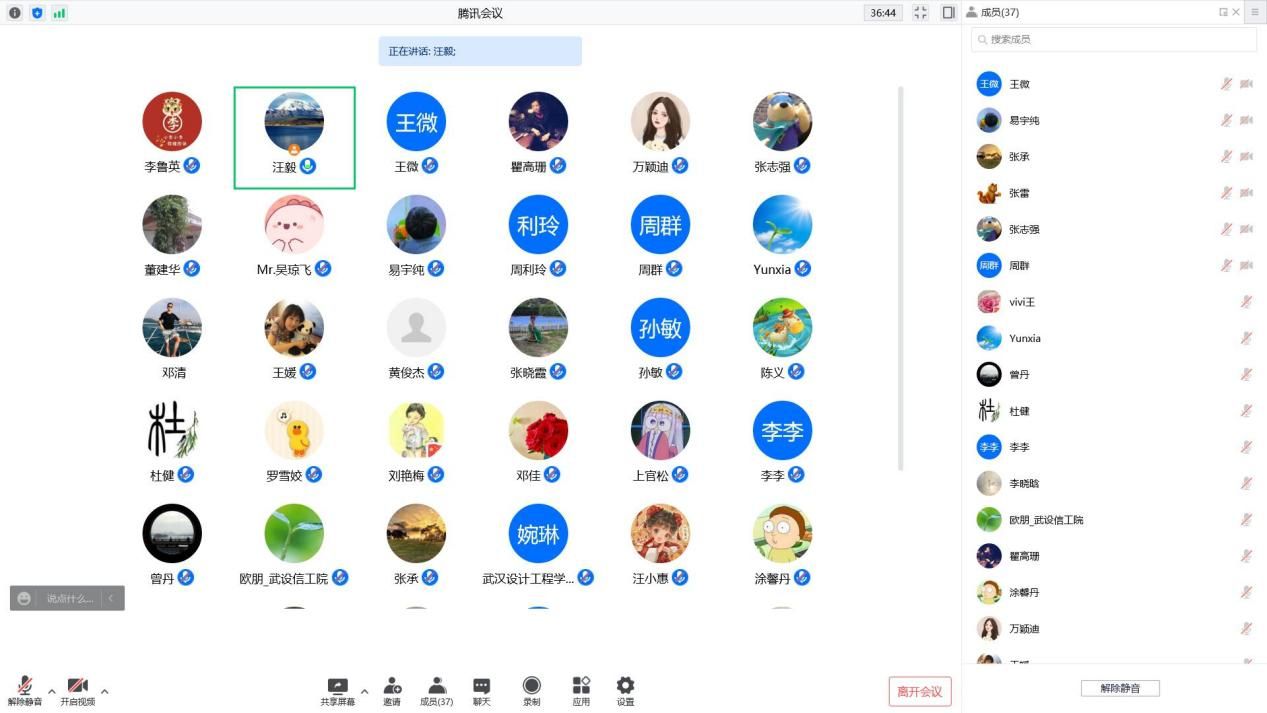Viewport: 1267px width, 713px height.
Task: Open the 聊天 (Chat) icon
Action: coord(481,686)
